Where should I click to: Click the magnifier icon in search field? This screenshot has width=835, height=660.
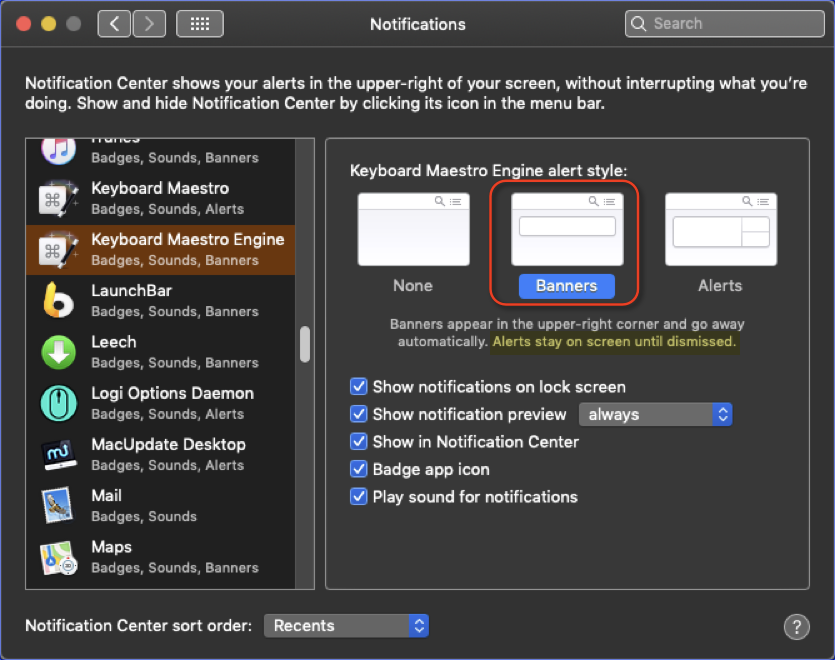tap(638, 23)
